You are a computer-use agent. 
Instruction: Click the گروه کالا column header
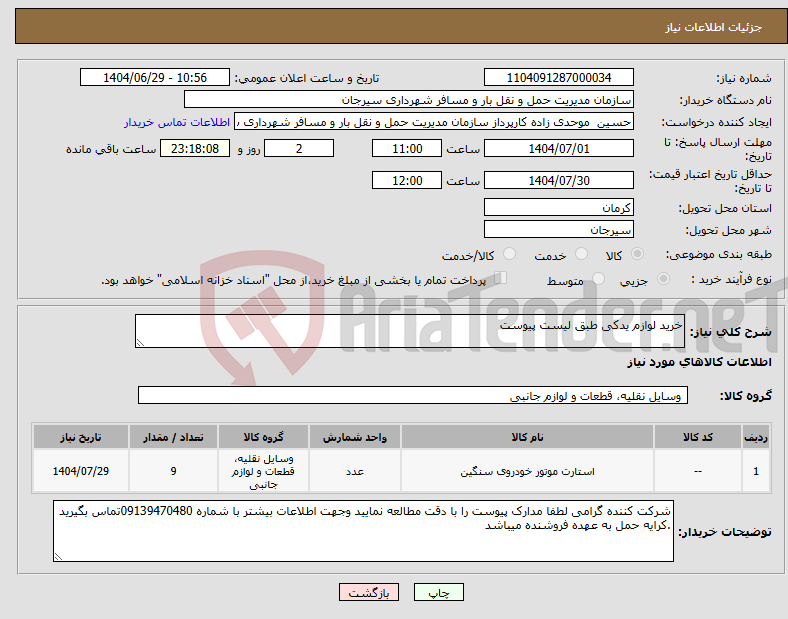pyautogui.click(x=263, y=437)
